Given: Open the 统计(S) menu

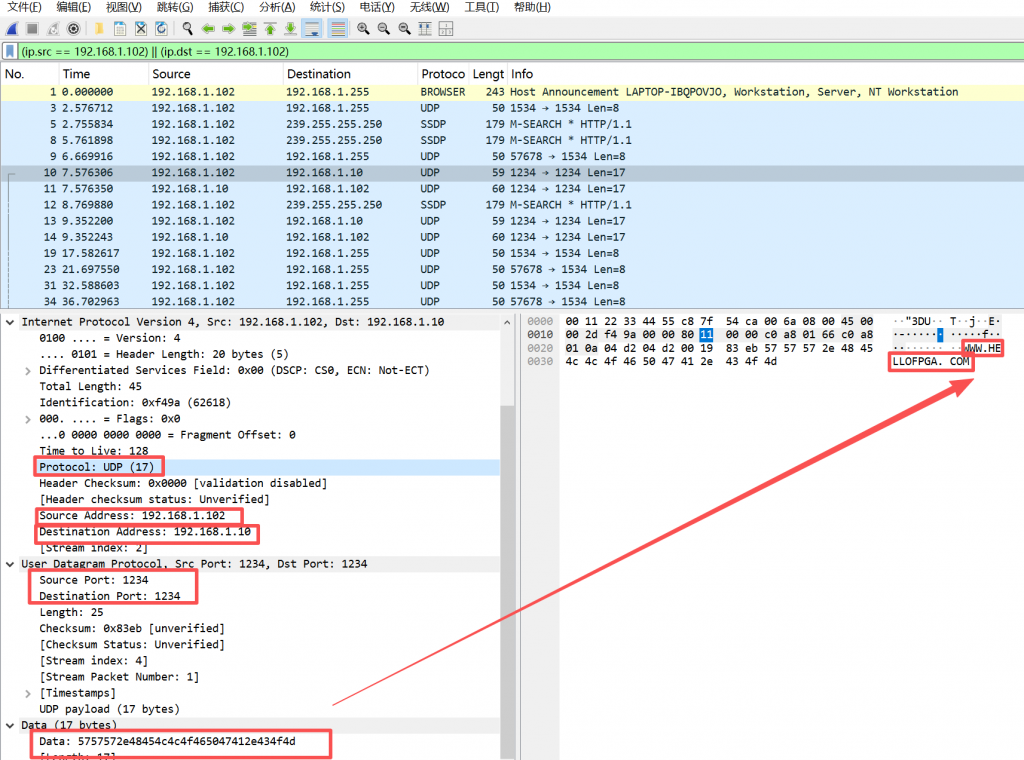Looking at the screenshot, I should pyautogui.click(x=327, y=8).
